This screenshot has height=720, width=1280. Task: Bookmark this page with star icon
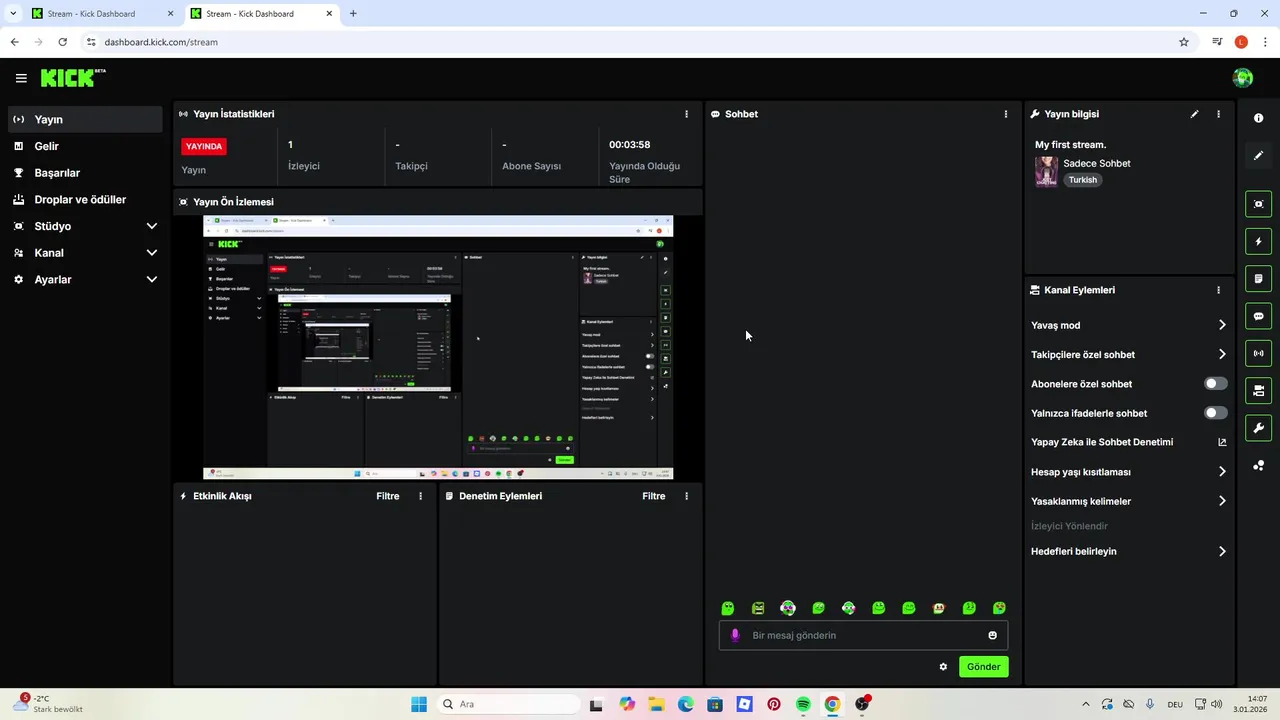point(1184,42)
